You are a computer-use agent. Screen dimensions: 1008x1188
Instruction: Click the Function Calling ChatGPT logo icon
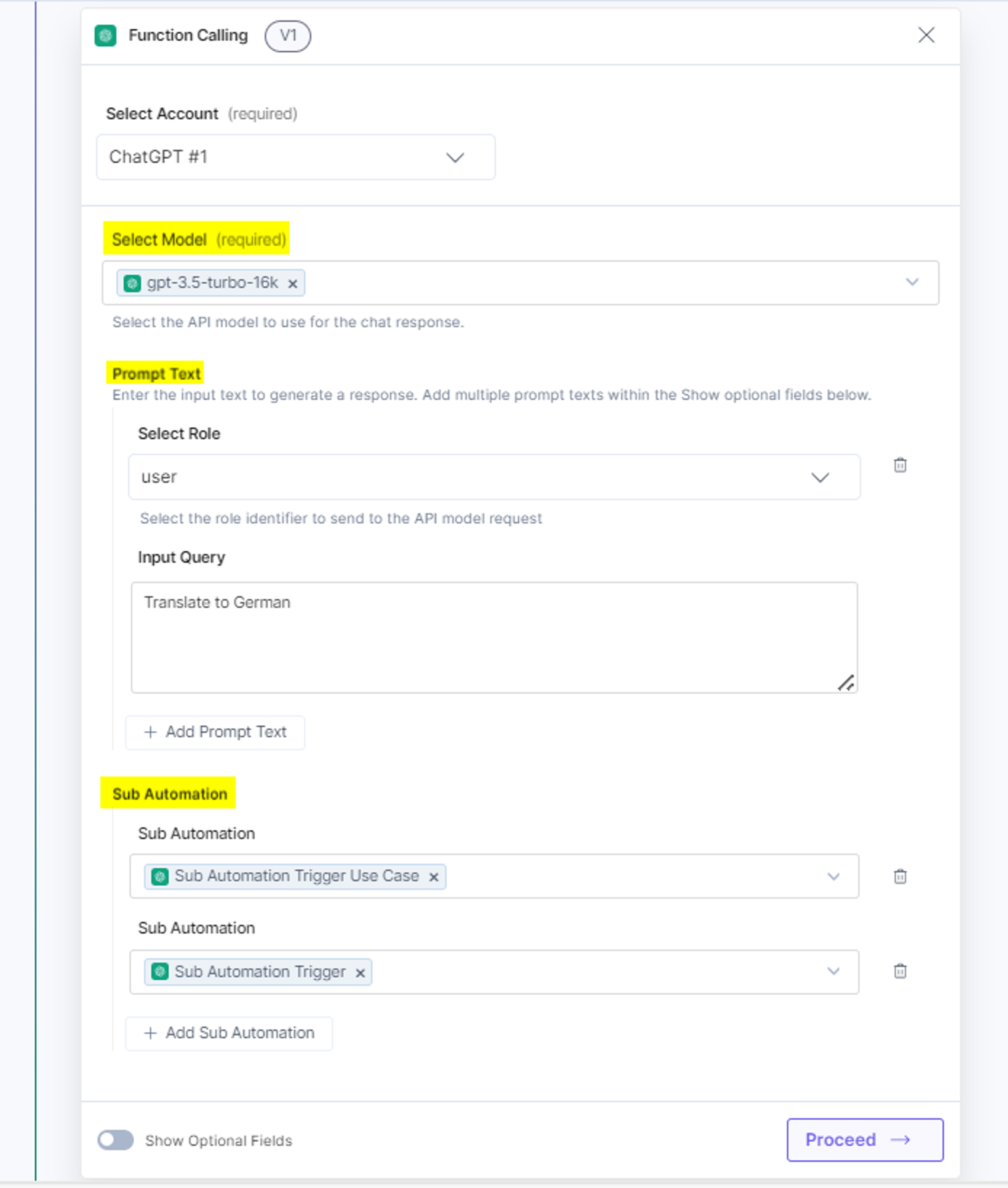(x=105, y=35)
